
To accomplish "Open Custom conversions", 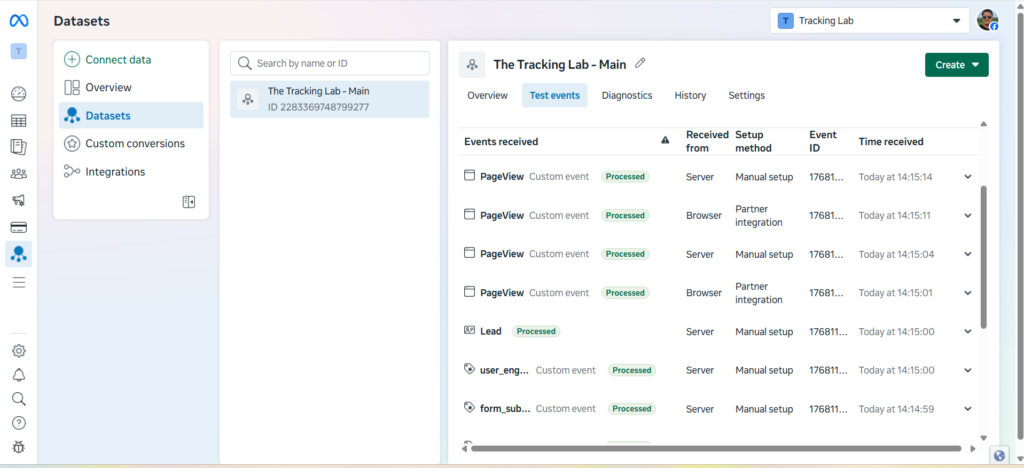I will tap(131, 144).
